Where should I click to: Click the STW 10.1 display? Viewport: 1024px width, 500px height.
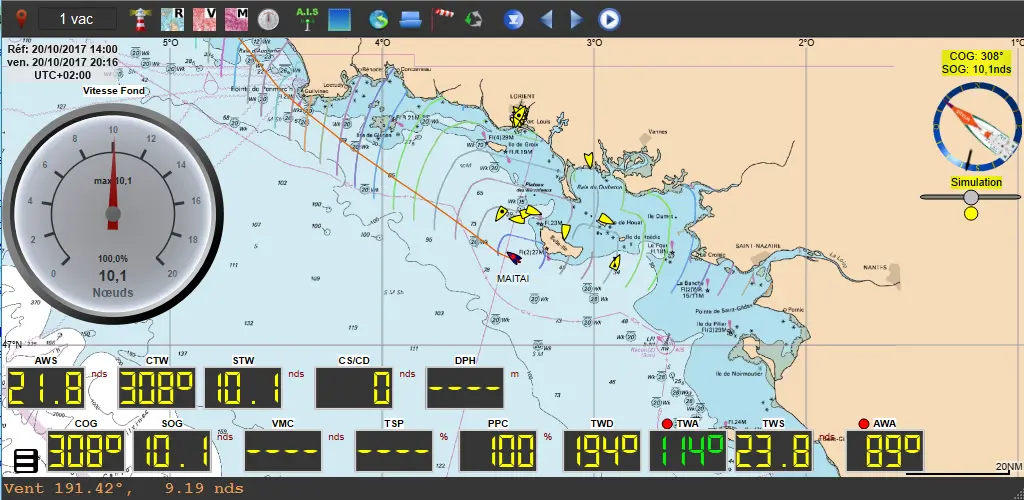(244, 388)
